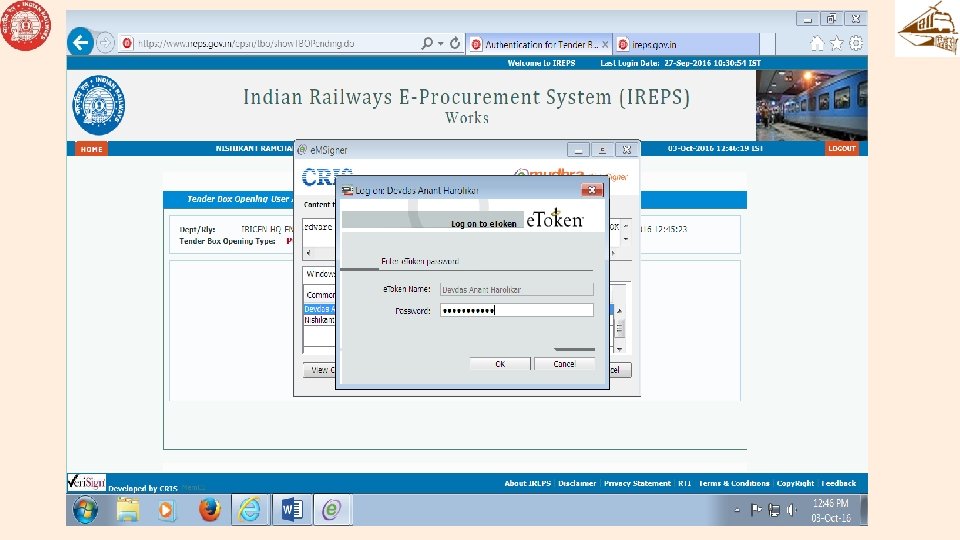Click the LOGOUT button
960x540 pixels.
point(841,148)
